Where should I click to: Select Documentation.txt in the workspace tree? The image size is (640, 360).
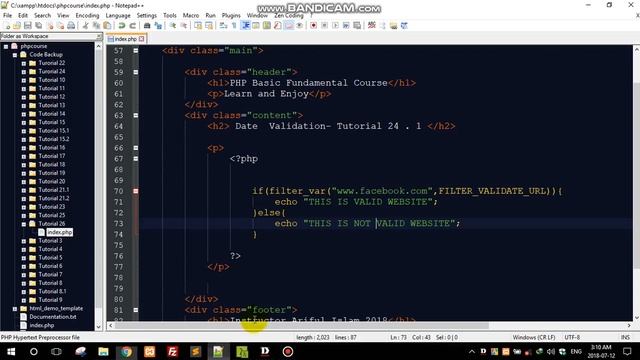[52, 317]
